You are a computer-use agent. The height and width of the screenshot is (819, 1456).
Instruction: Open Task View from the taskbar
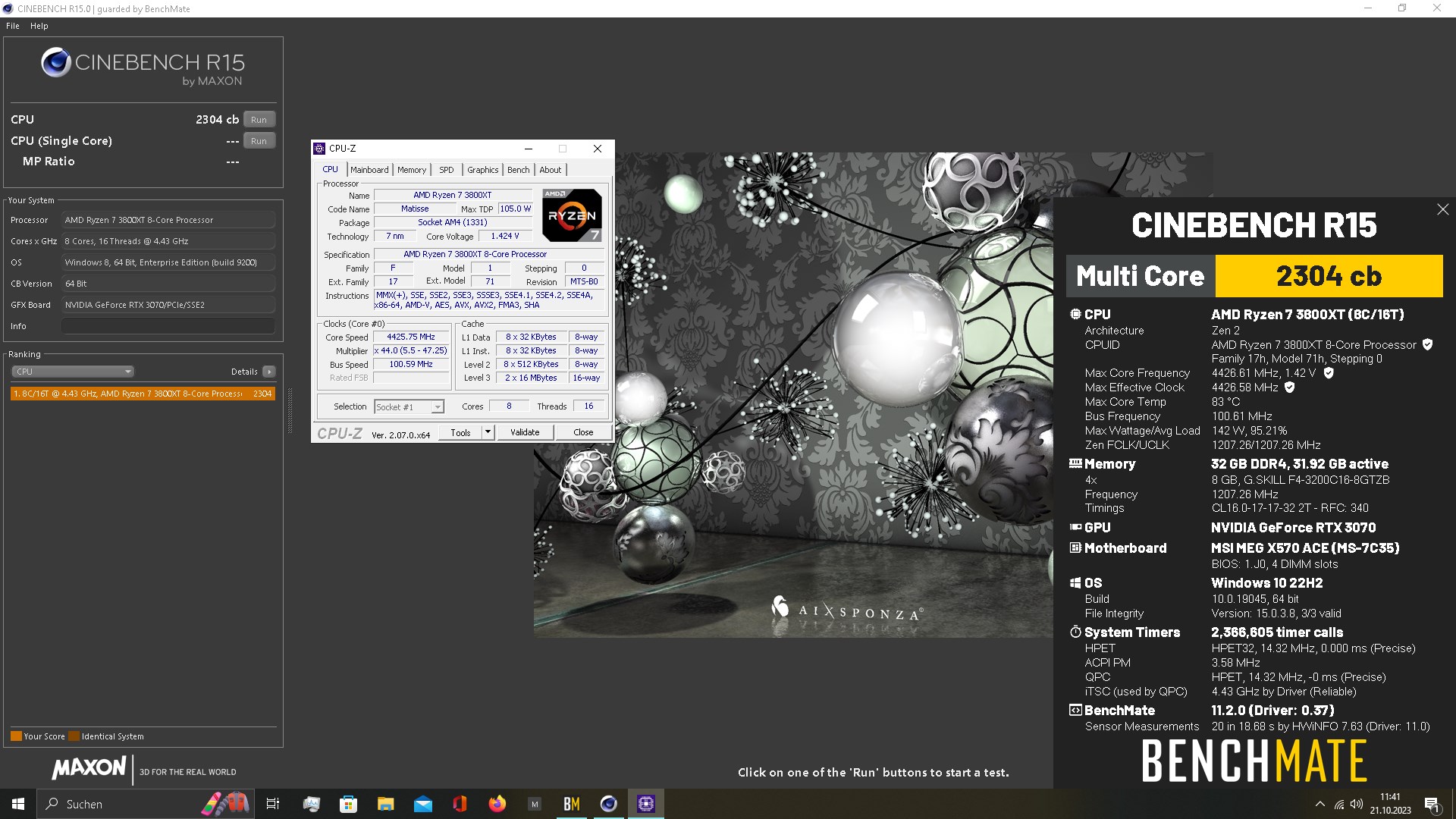point(273,804)
